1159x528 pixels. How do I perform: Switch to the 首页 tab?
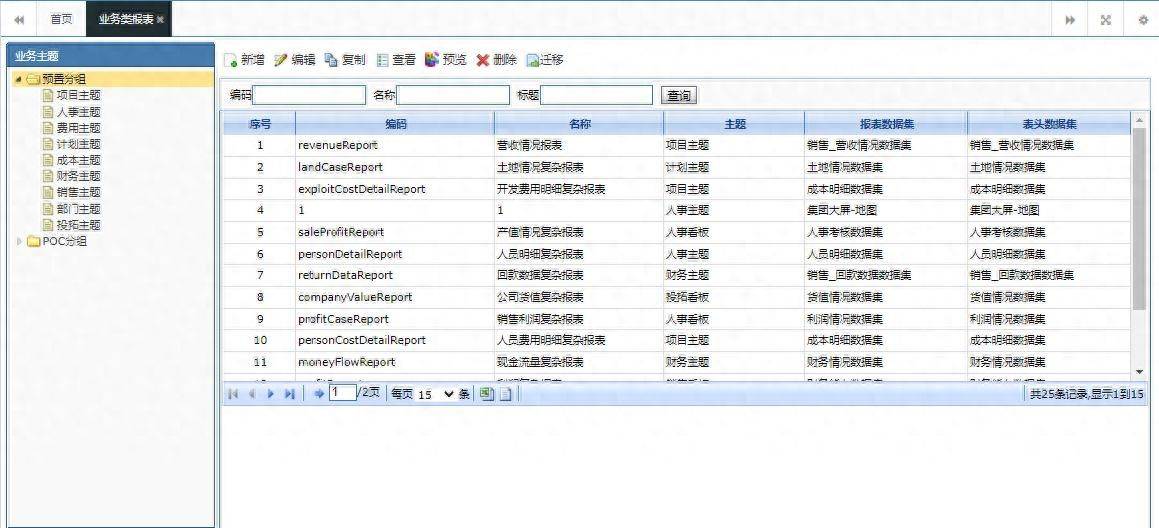pos(61,20)
